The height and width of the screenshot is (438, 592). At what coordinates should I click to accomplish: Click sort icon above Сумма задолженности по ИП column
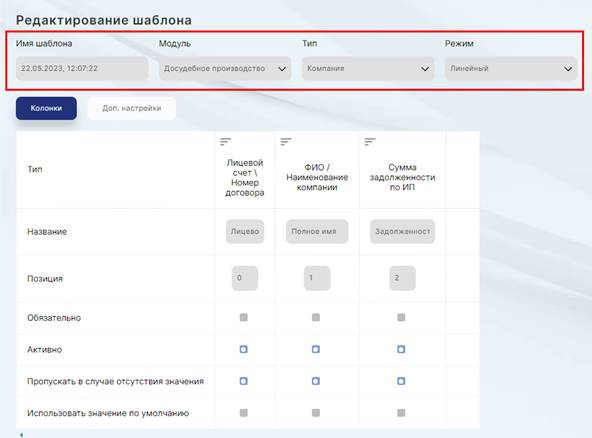370,142
